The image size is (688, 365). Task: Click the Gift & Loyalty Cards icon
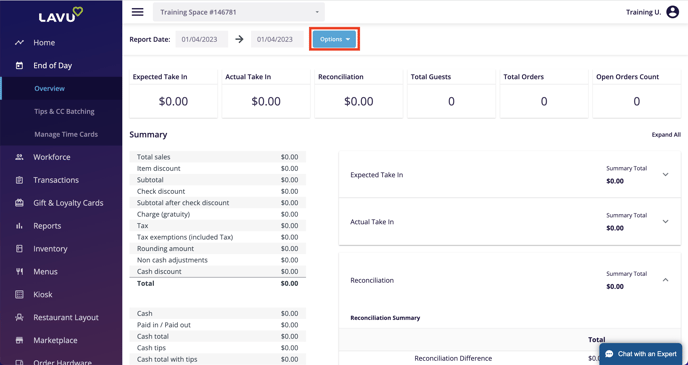(x=19, y=203)
